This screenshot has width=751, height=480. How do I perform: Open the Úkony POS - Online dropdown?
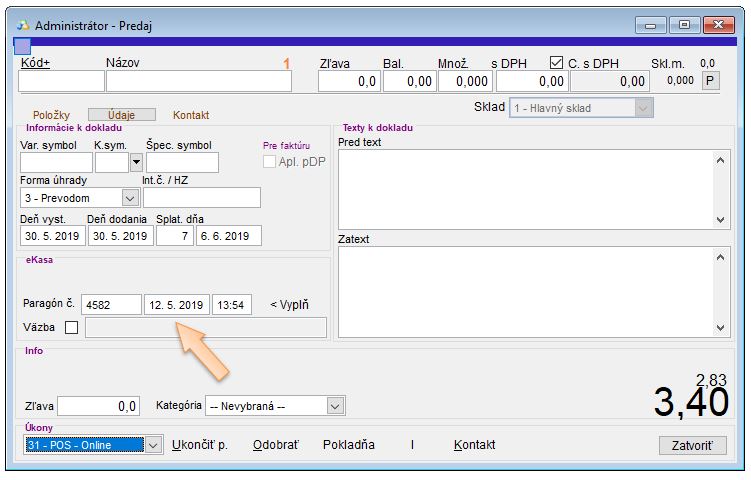coord(153,445)
